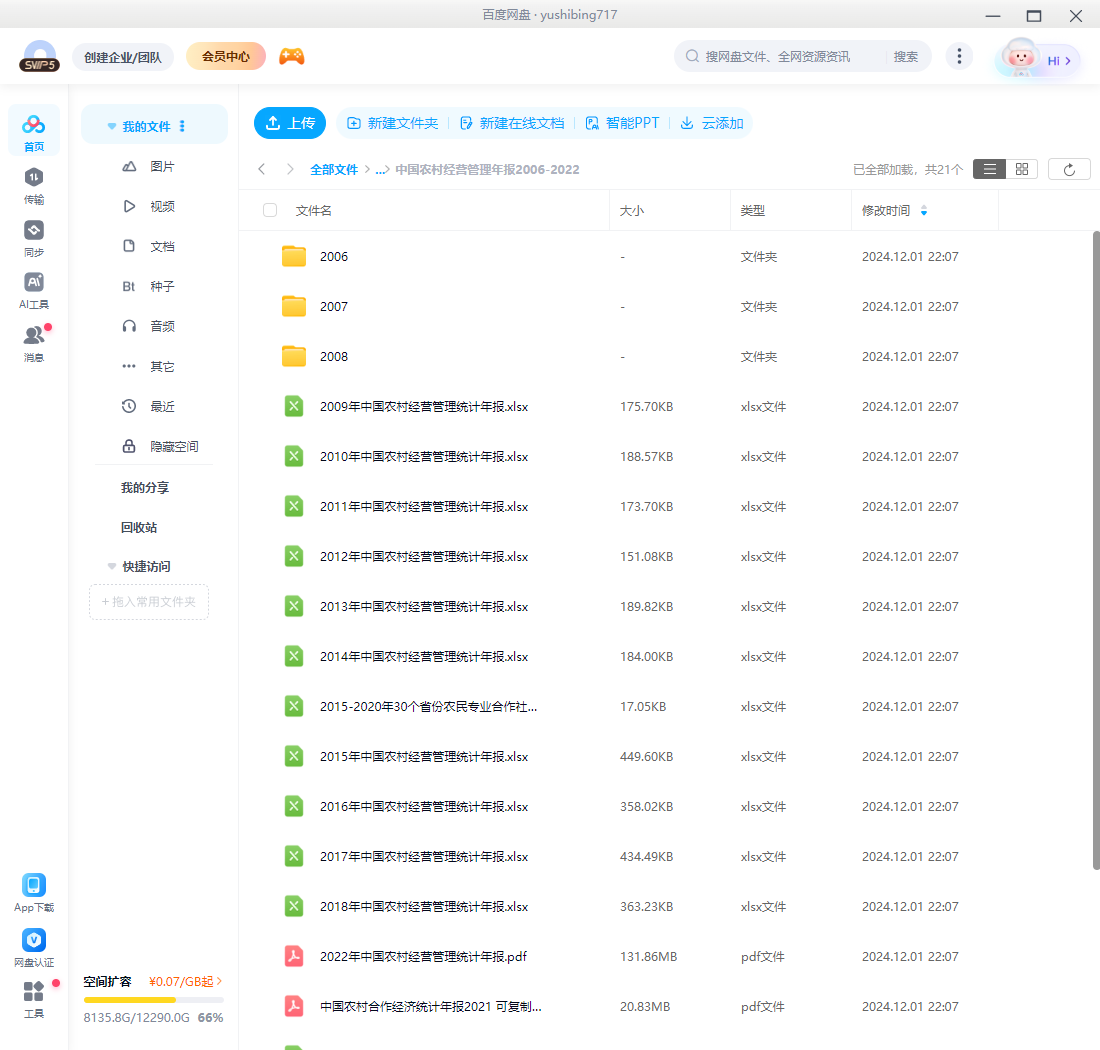
Task: Click 智能PPT button
Action: pyautogui.click(x=622, y=123)
